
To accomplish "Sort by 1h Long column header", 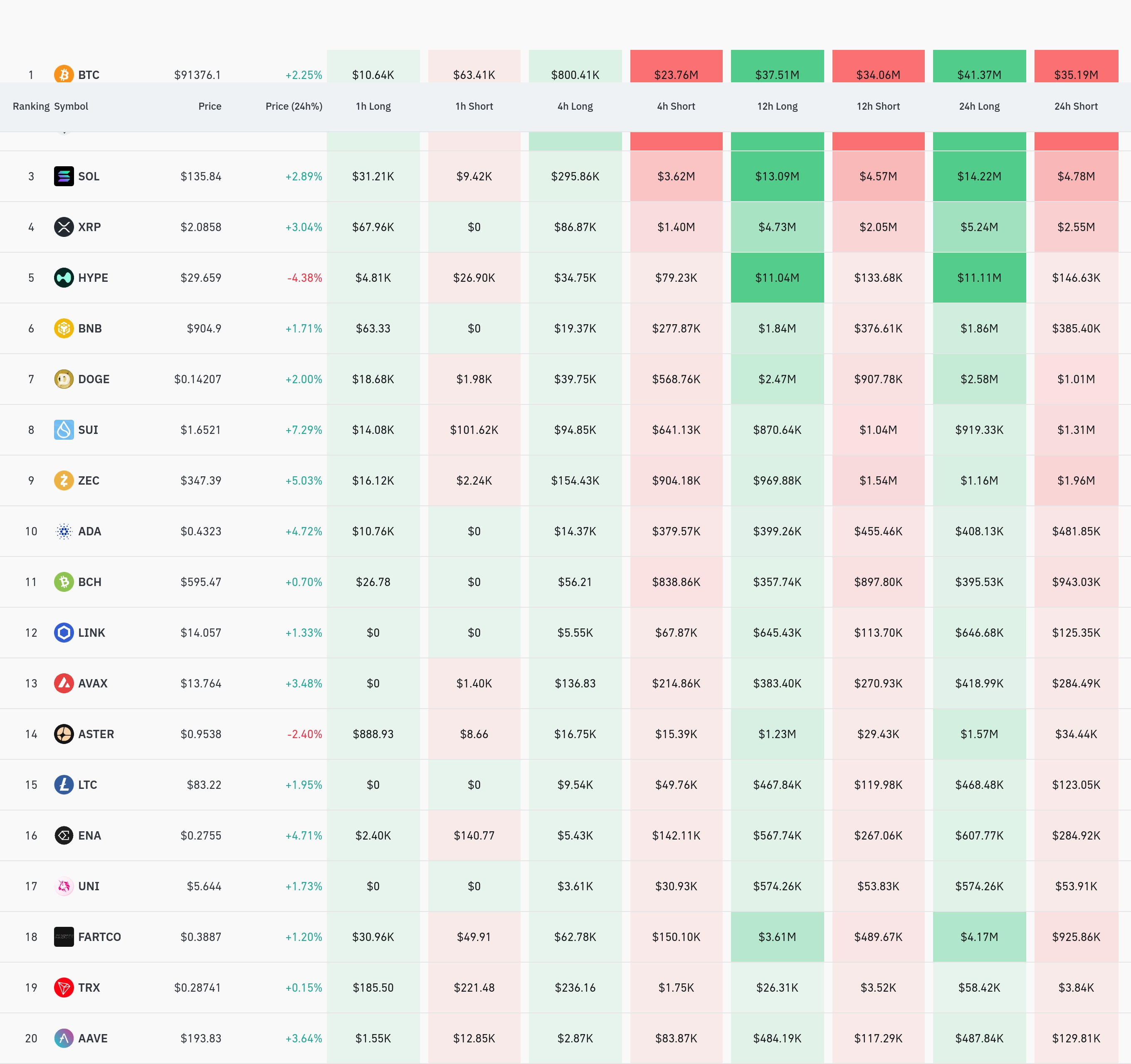I will point(373,106).
